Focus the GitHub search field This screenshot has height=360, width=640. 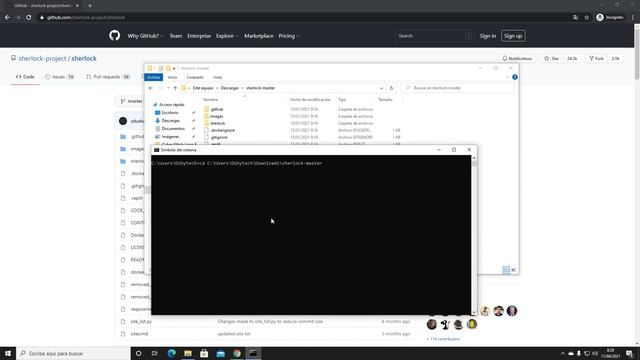(x=434, y=36)
